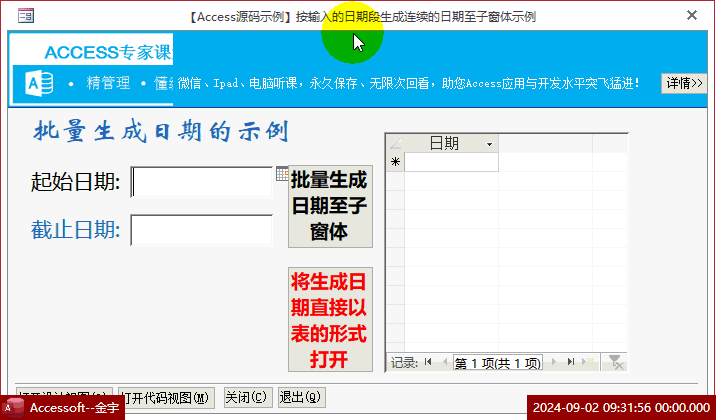
Task: Click the ACCESS专家课 banner title
Action: 108,53
